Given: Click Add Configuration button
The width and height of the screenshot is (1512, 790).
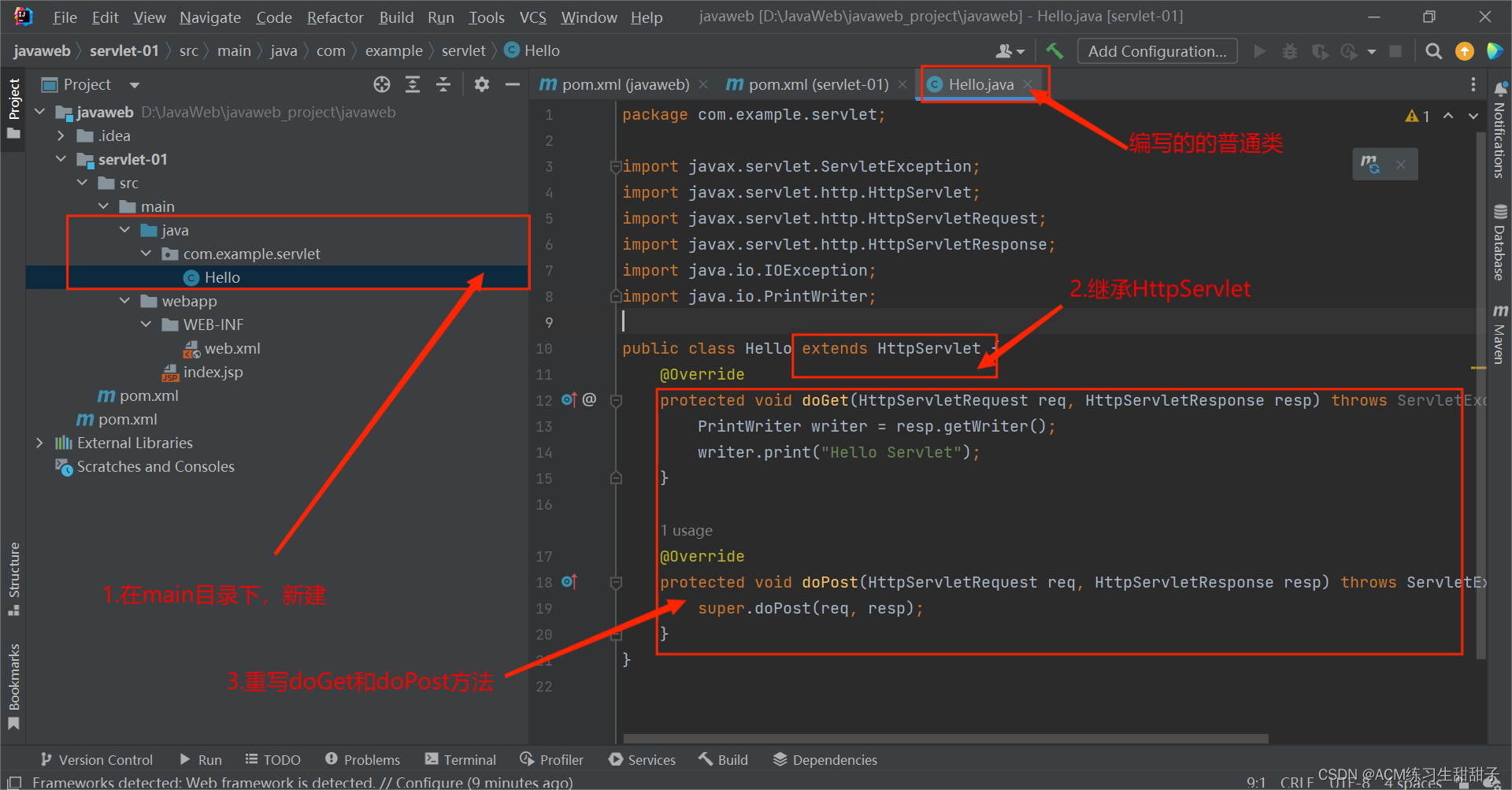Looking at the screenshot, I should (1157, 51).
